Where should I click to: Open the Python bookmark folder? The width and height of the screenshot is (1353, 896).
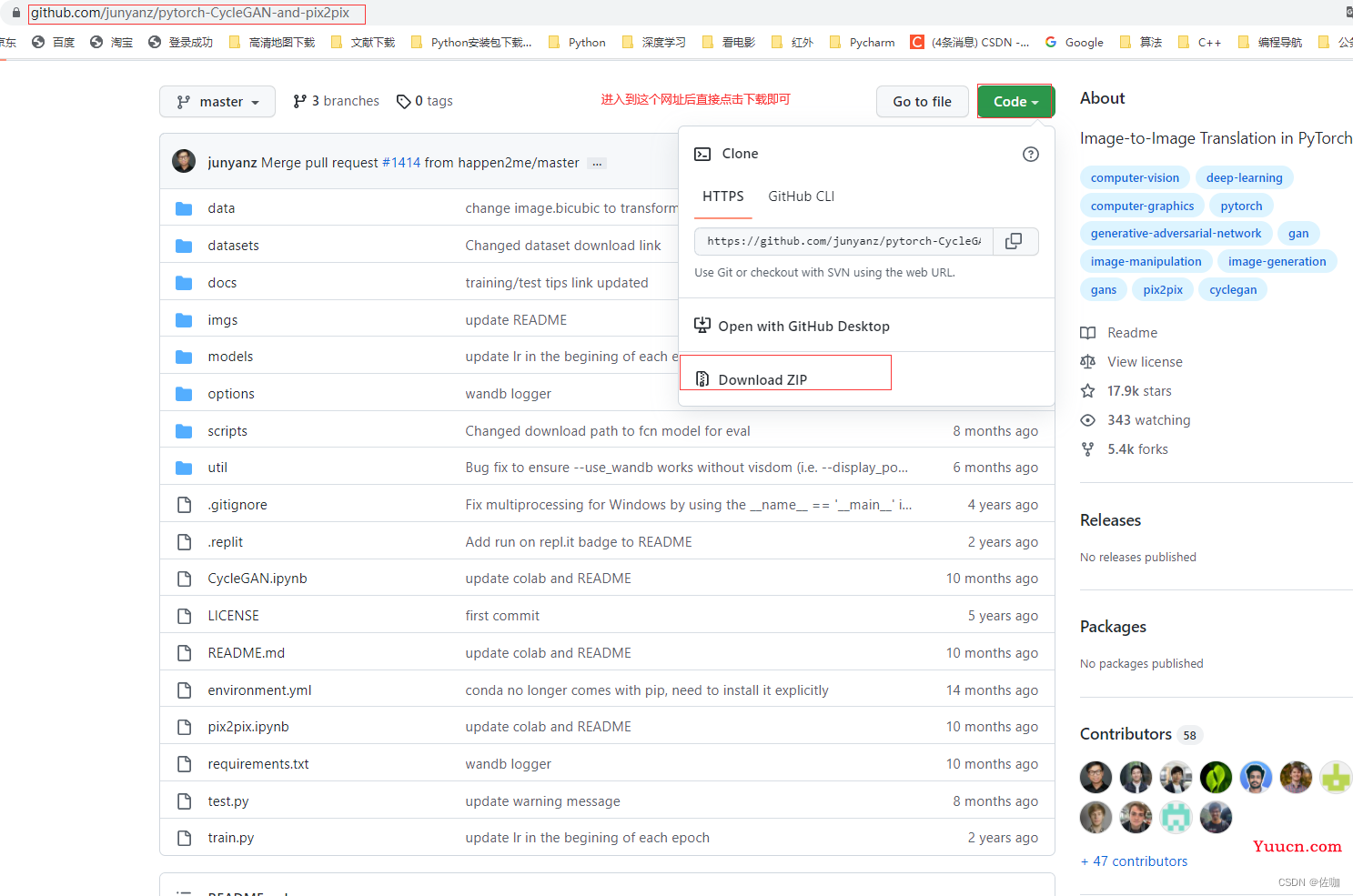[577, 42]
